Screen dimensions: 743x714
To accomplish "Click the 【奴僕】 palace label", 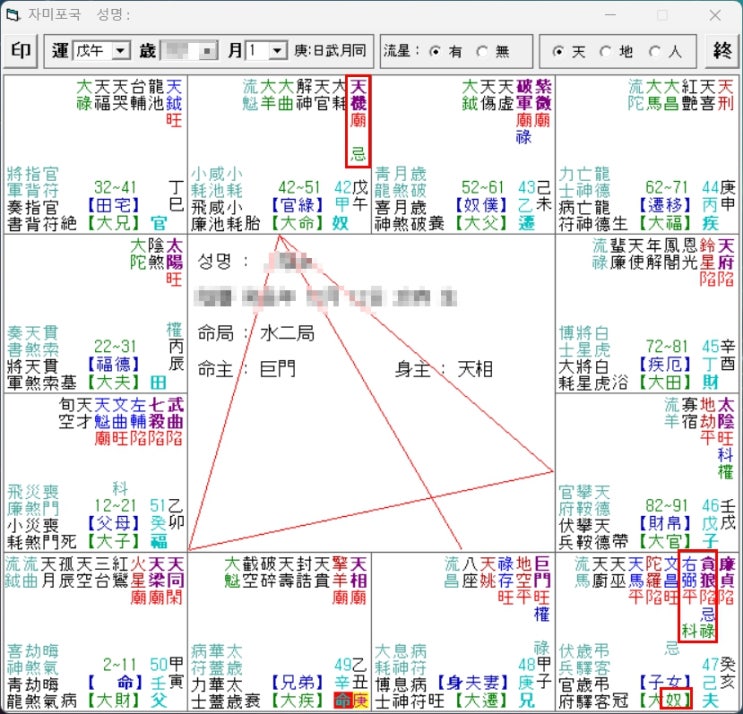I will (481, 206).
